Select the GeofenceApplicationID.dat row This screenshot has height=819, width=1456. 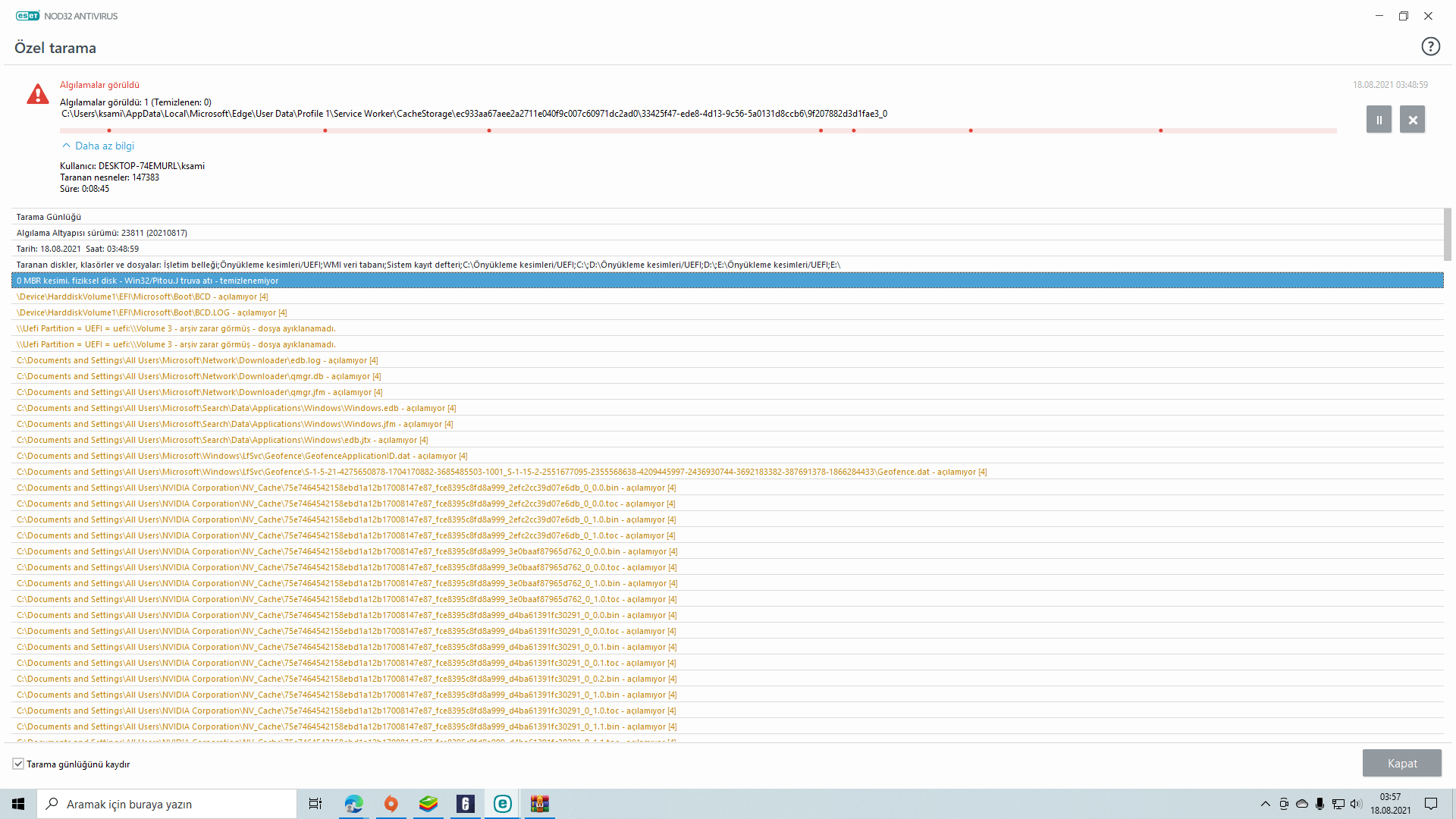727,456
